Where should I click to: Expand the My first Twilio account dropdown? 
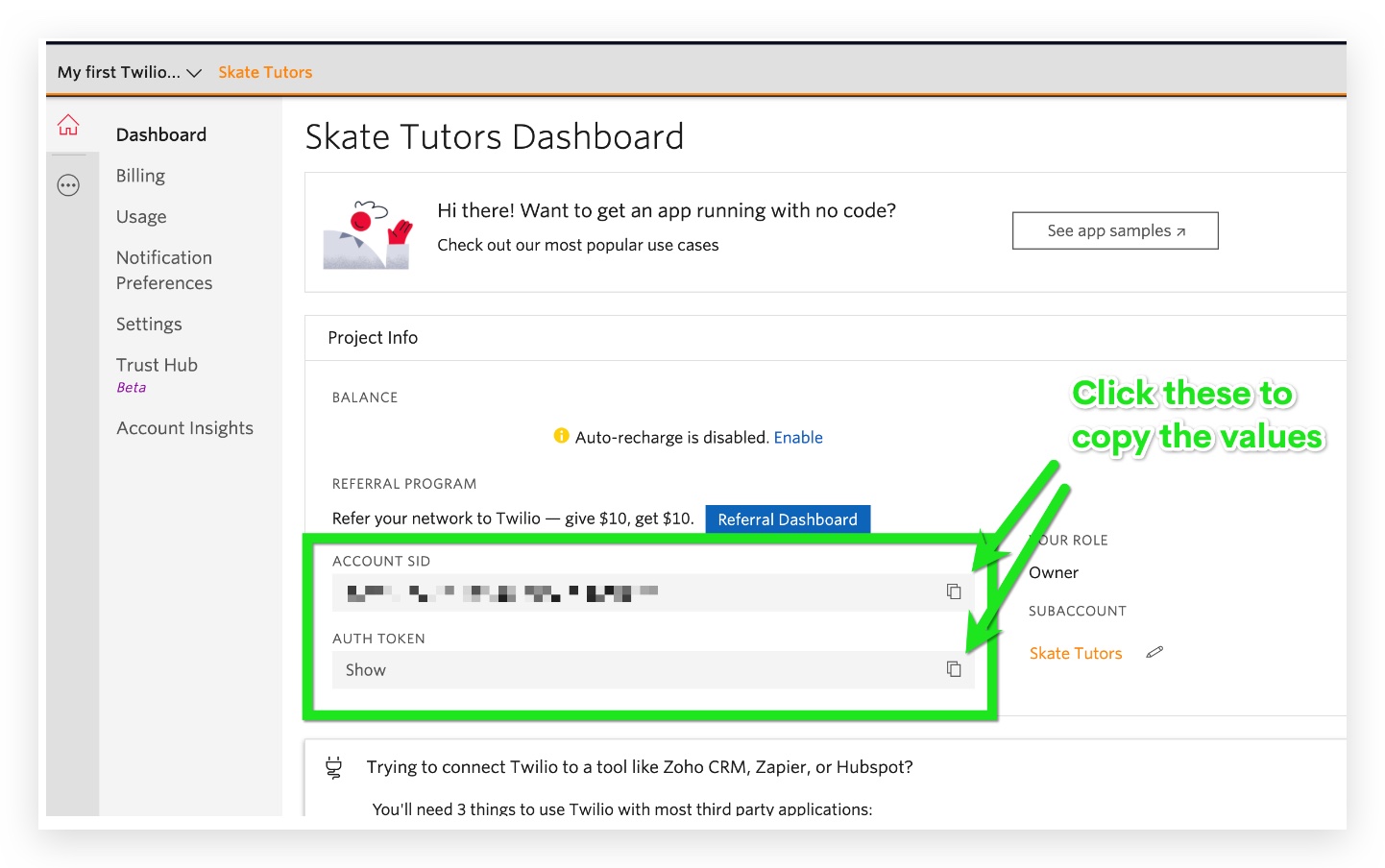pos(129,72)
